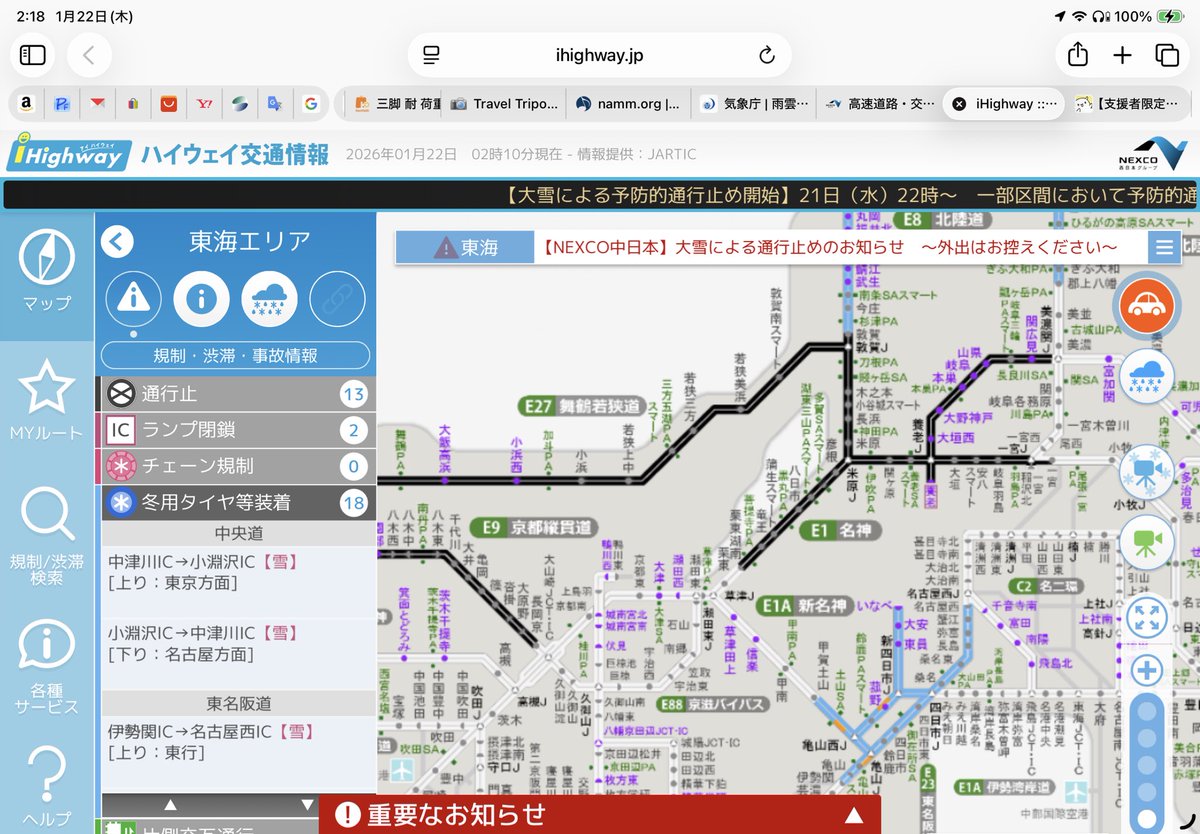The height and width of the screenshot is (834, 1200).
Task: Select the snow cloud info tab
Action: click(270, 298)
